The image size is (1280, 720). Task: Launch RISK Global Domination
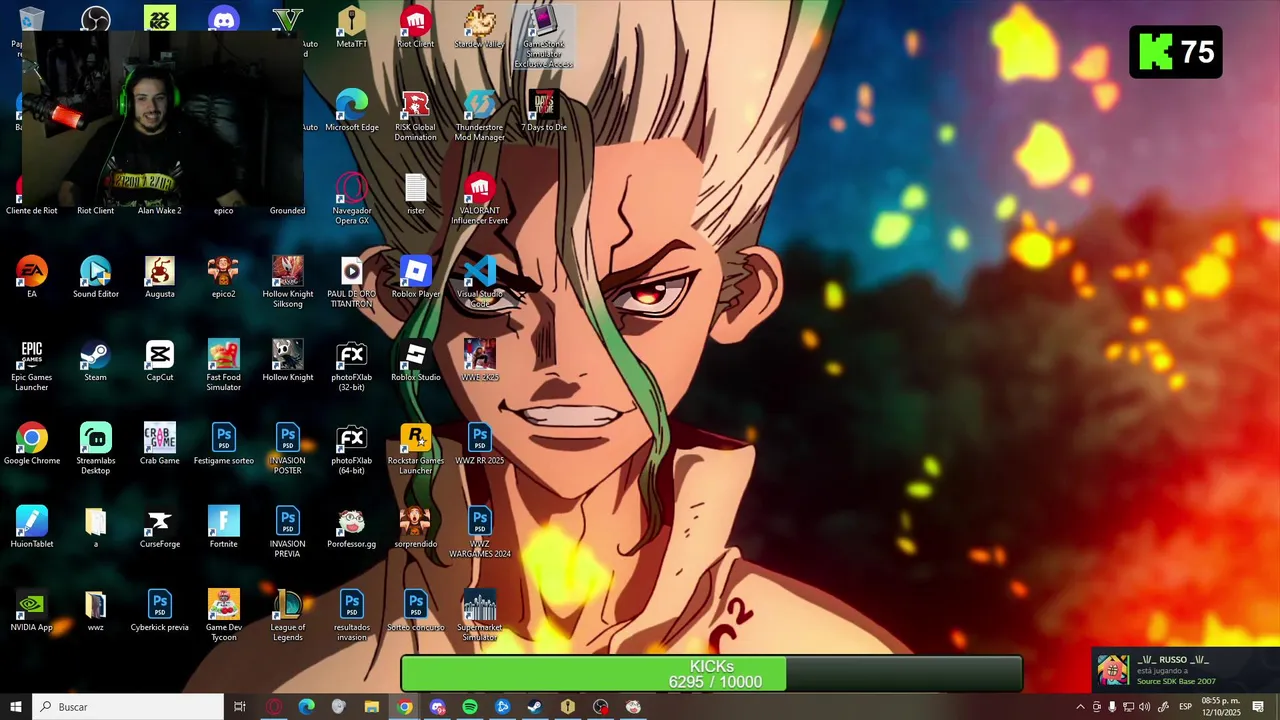[415, 116]
